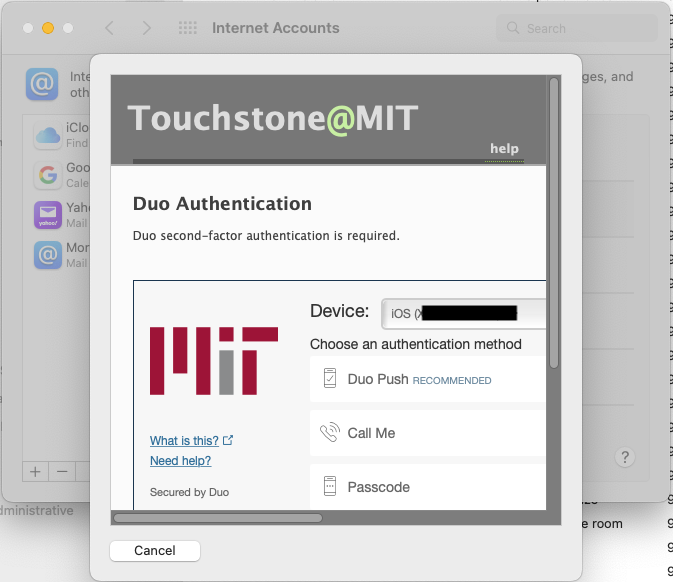This screenshot has height=582, width=673.
Task: Click the 'Choose an authentication method' text
Action: point(415,344)
